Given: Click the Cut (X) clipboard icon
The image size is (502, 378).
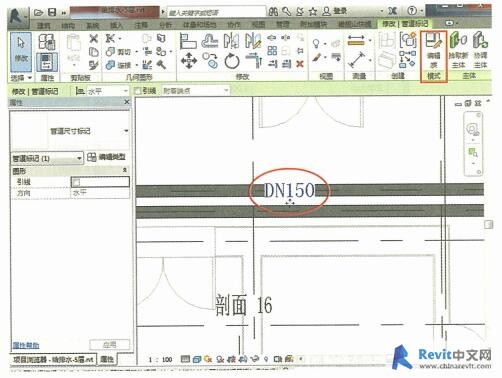Looking at the screenshot, I should [94, 38].
